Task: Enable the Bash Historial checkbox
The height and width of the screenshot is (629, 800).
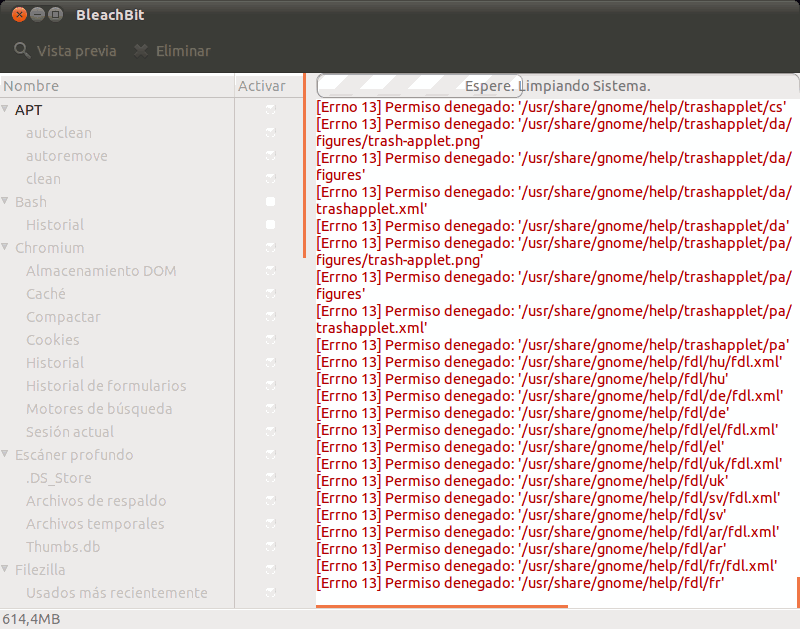Action: [x=270, y=225]
